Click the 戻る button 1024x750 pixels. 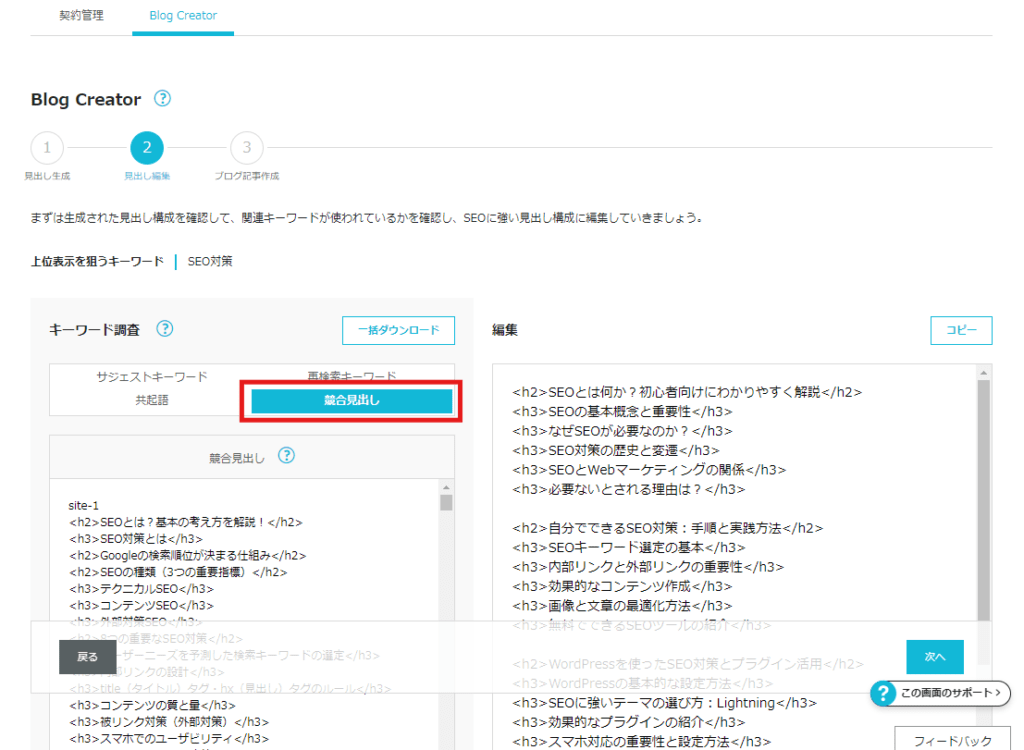point(88,657)
